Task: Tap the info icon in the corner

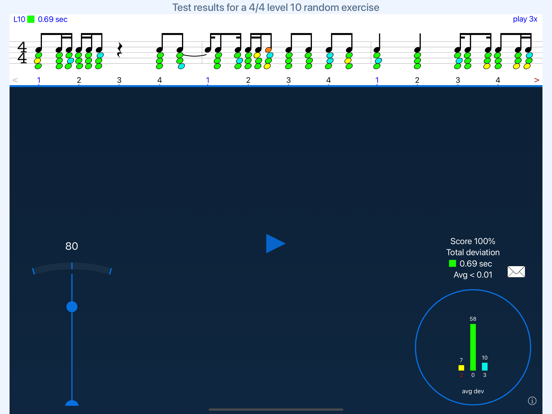Action: tap(532, 401)
